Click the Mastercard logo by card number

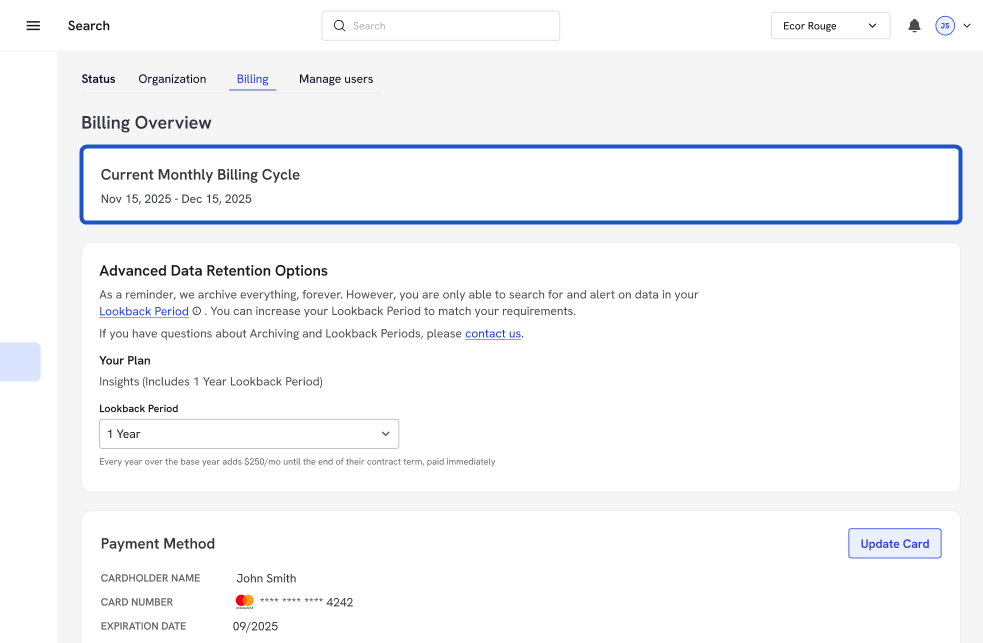[x=244, y=602]
